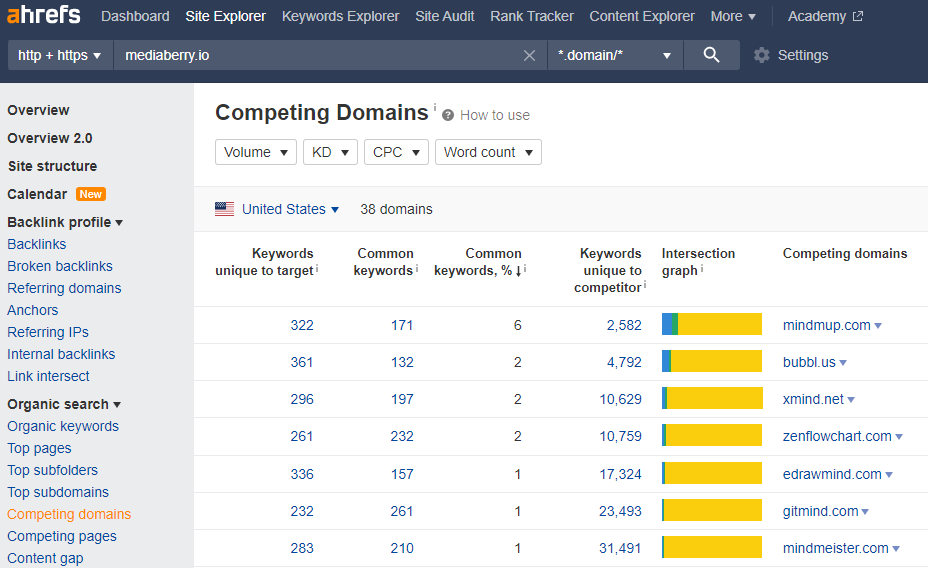The width and height of the screenshot is (928, 568).
Task: Expand the bubbl.us domain menu
Action: [x=843, y=363]
